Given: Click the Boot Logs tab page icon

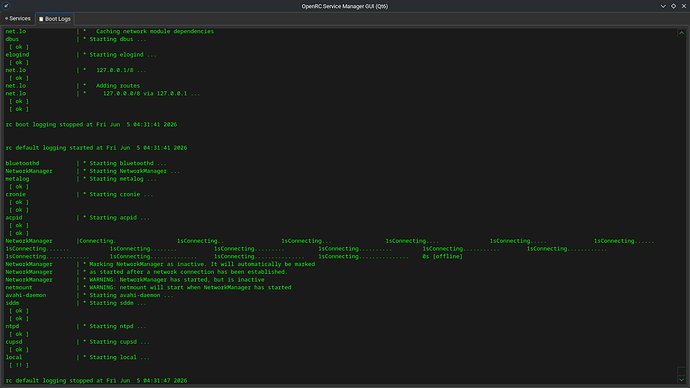Looking at the screenshot, I should 41,19.
